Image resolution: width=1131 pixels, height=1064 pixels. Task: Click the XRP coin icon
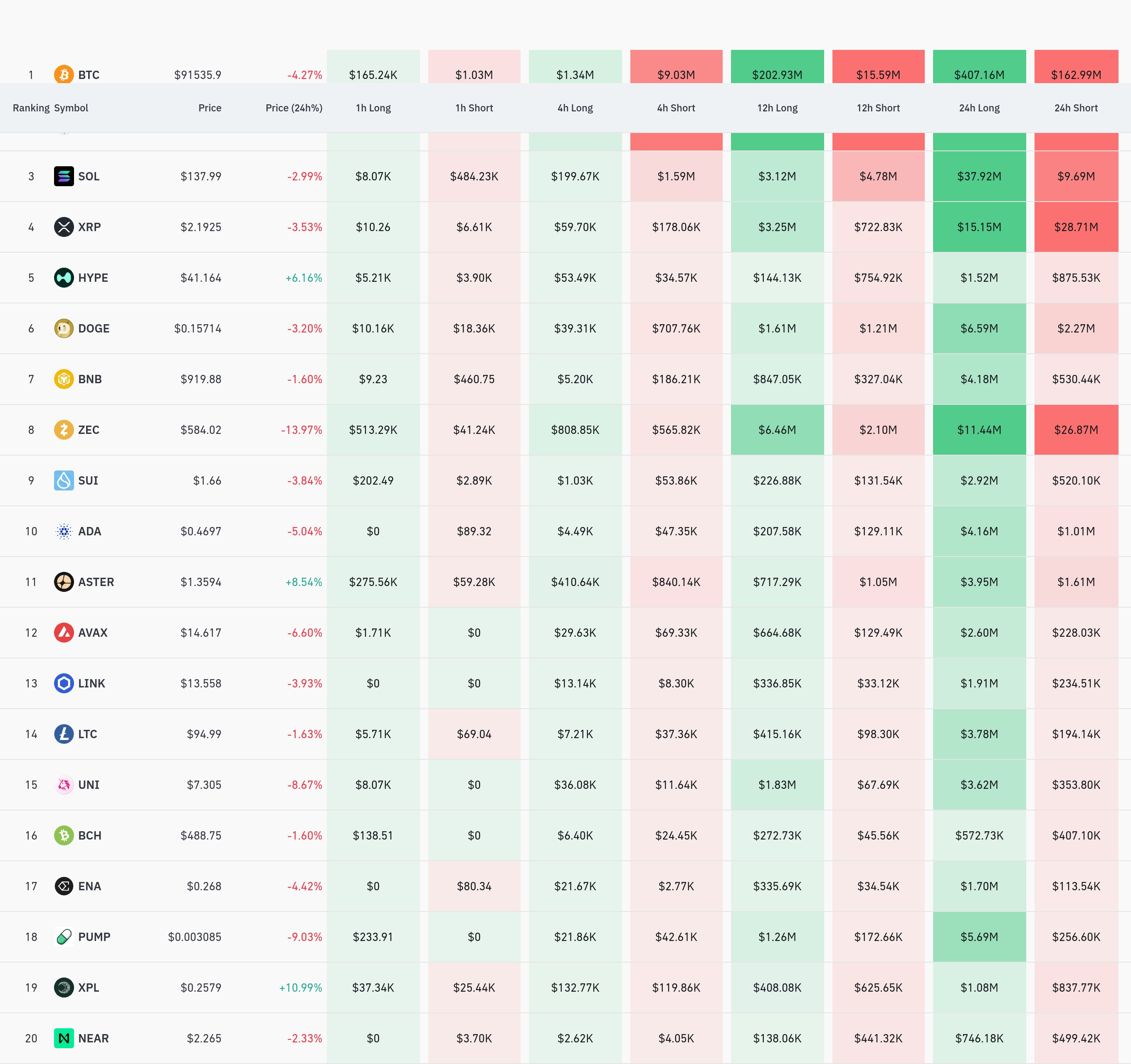64,227
